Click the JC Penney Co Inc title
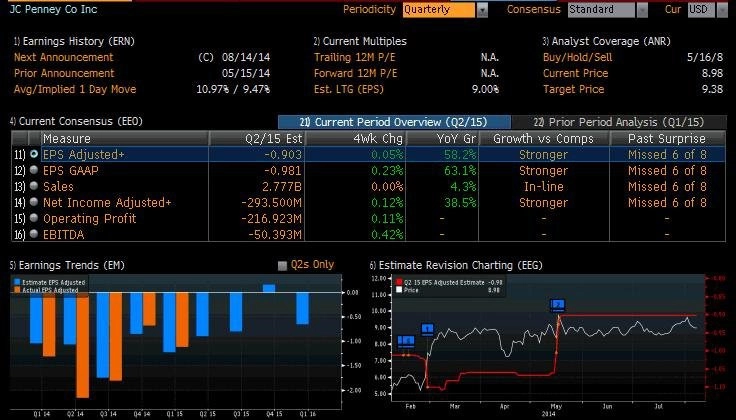The width and height of the screenshot is (736, 420). pos(53,9)
